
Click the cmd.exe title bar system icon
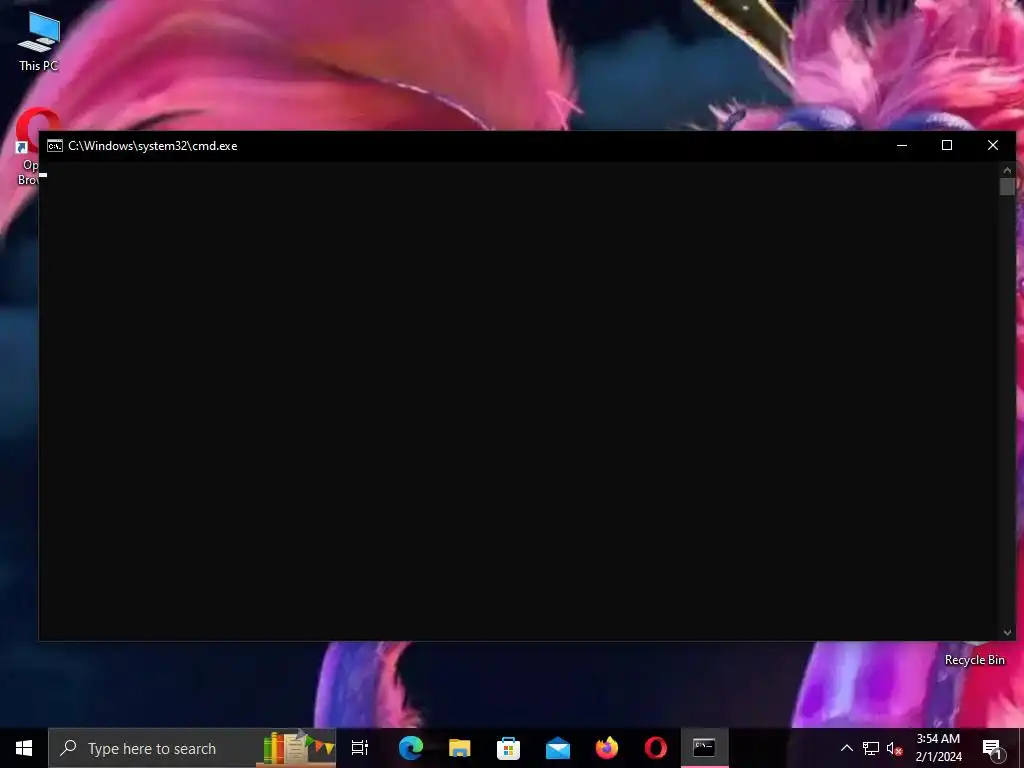click(55, 146)
